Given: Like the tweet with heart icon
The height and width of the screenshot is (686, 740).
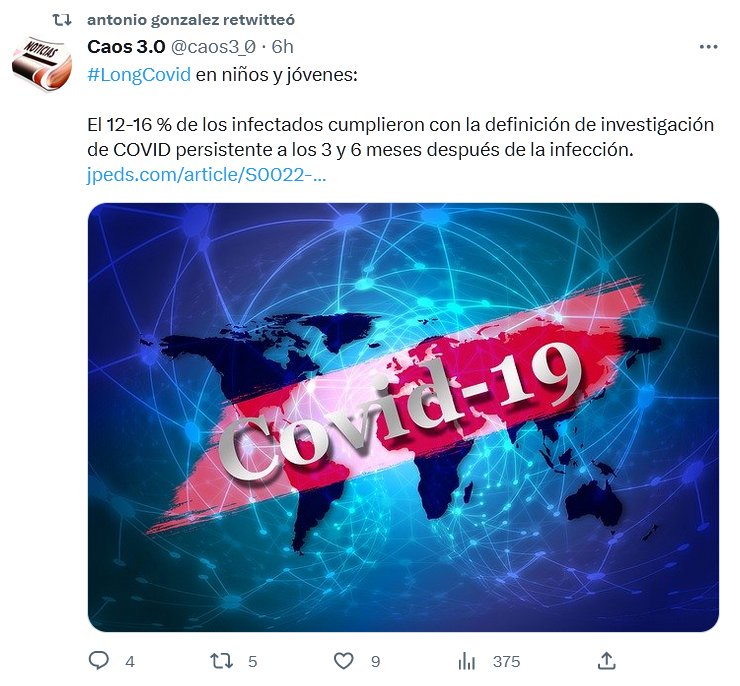Looking at the screenshot, I should tap(344, 661).
